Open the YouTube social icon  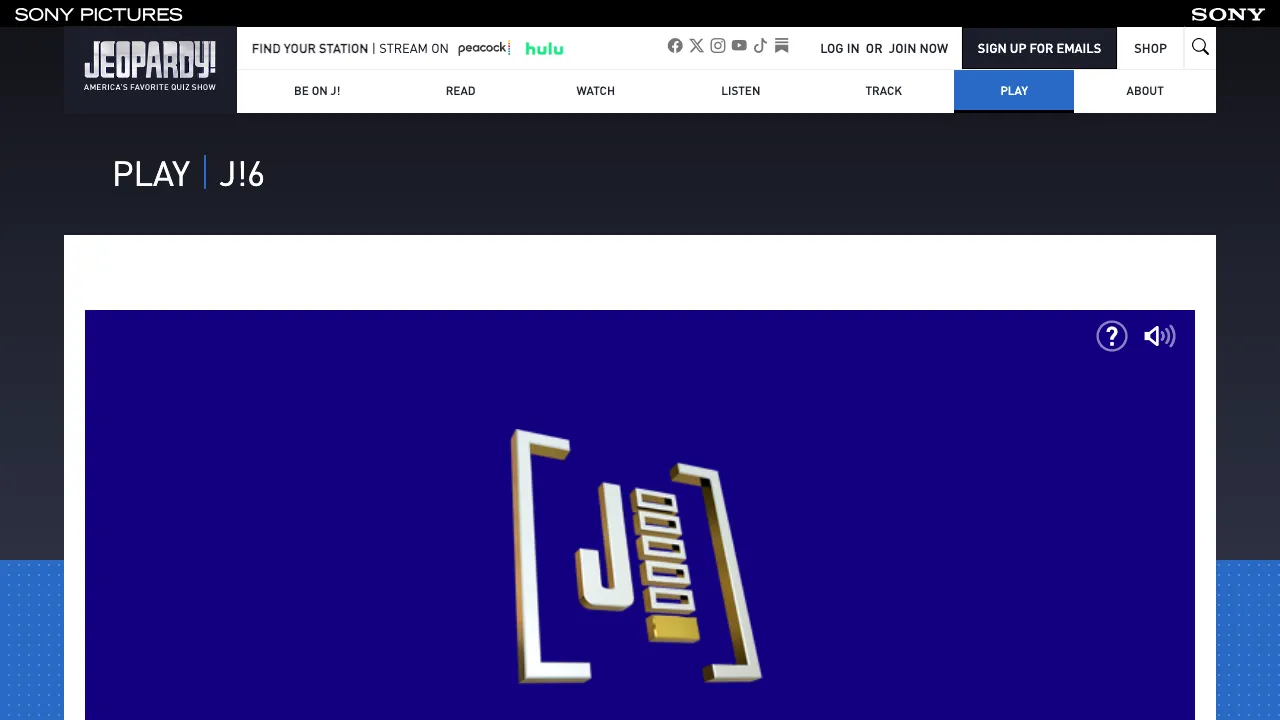click(x=739, y=46)
